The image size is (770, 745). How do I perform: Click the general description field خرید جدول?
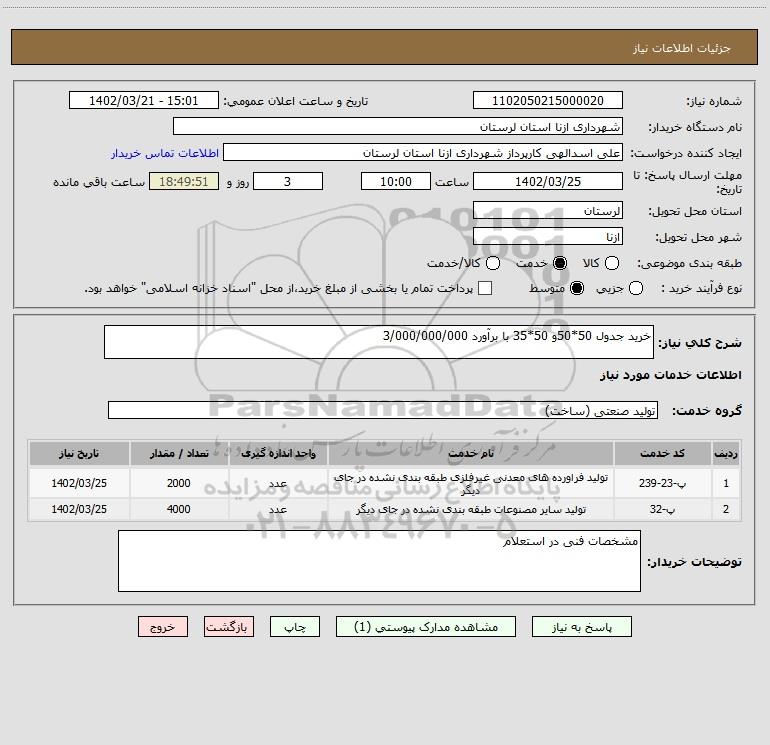coord(379,342)
